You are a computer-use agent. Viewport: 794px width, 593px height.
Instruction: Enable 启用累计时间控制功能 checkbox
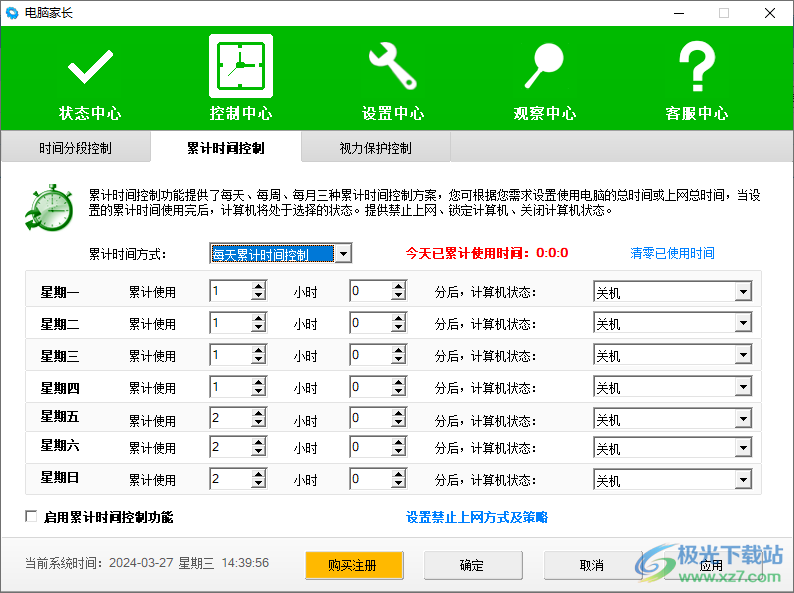coord(31,517)
